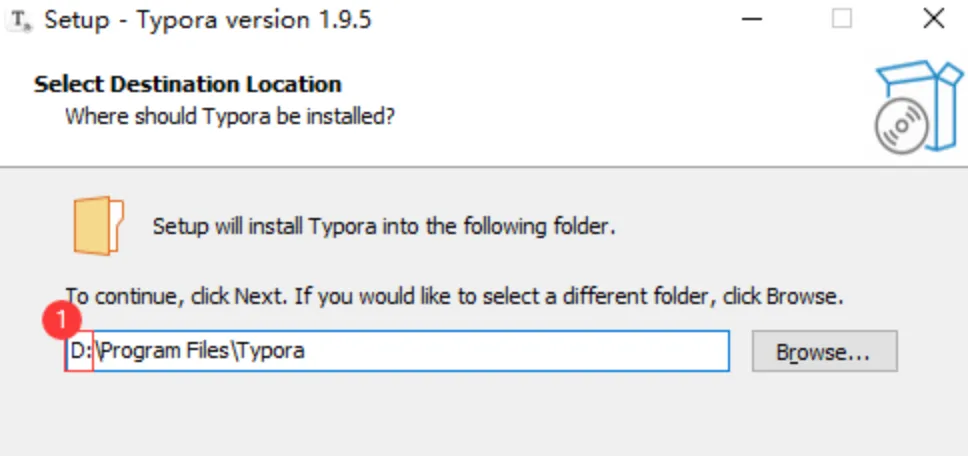
Task: Click the installer box and disc icon
Action: pos(916,107)
